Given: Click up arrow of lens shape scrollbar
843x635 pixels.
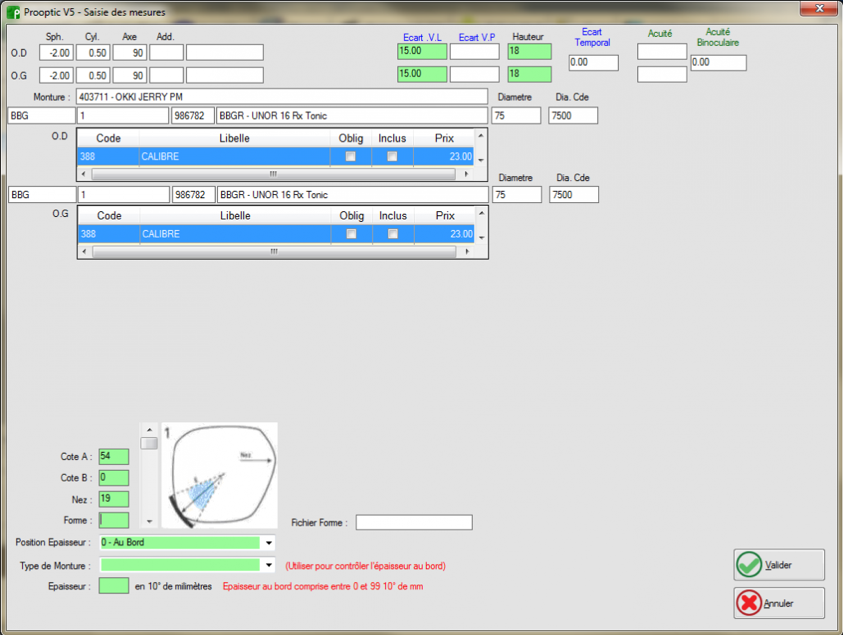Looking at the screenshot, I should coord(149,430).
